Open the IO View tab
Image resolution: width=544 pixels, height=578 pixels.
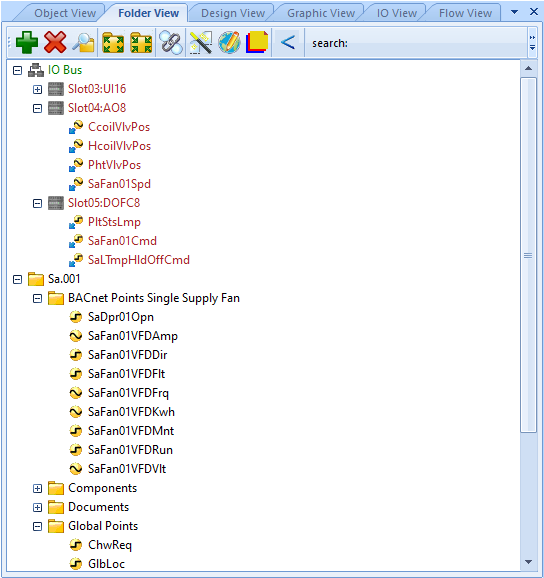397,13
